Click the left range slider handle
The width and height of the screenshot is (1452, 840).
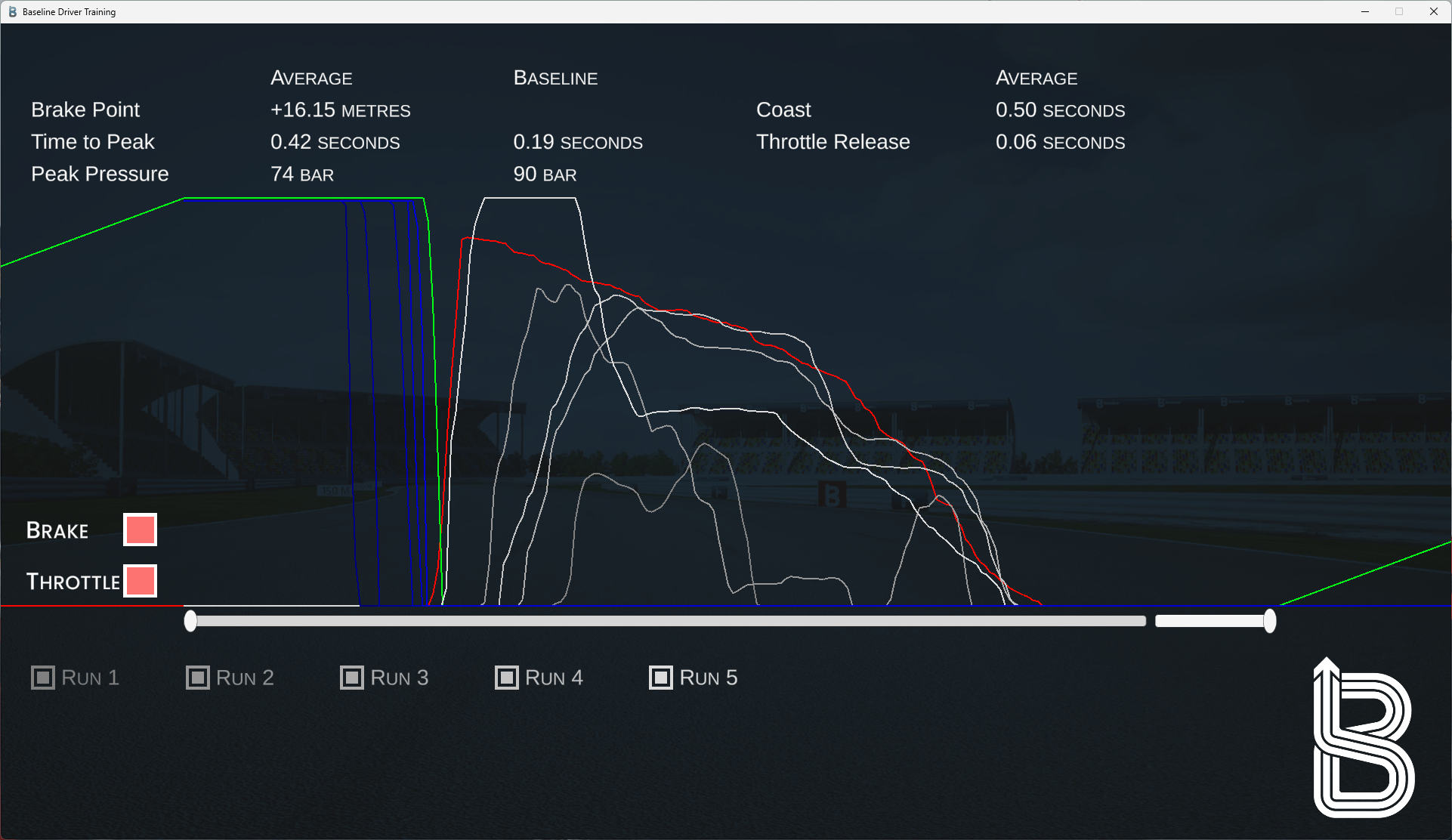click(190, 621)
